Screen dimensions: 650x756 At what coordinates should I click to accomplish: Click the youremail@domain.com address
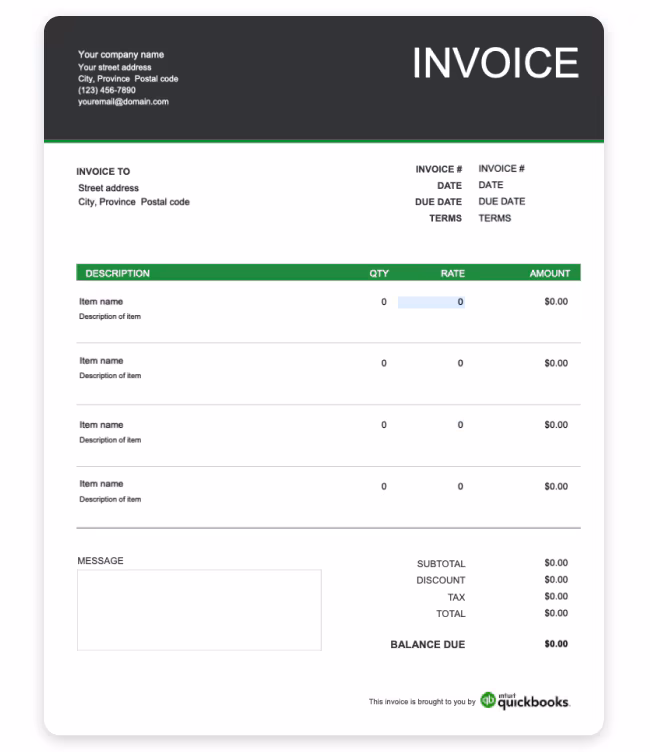coord(123,102)
